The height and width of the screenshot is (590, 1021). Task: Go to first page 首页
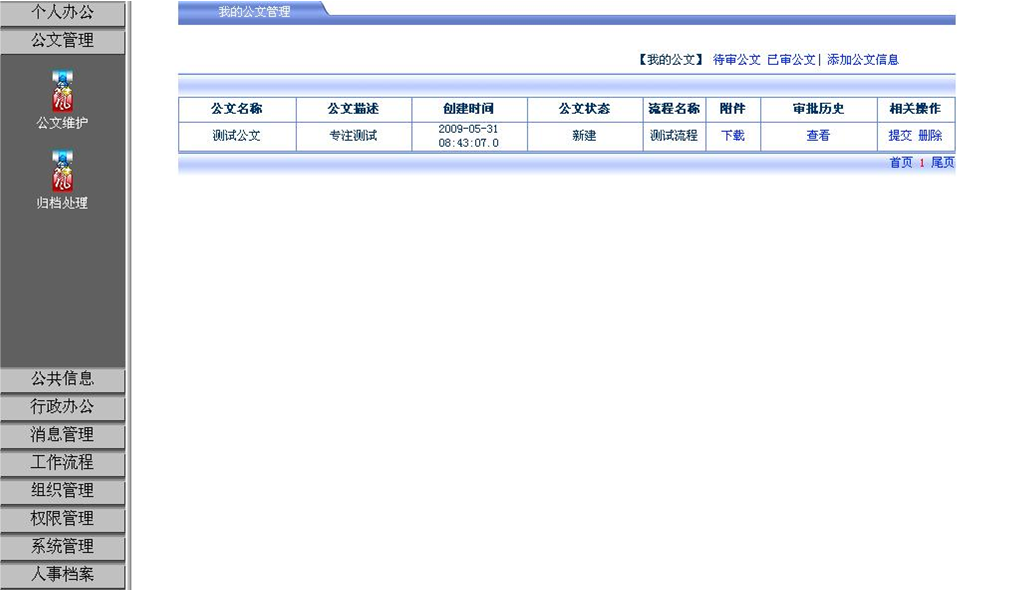point(901,163)
